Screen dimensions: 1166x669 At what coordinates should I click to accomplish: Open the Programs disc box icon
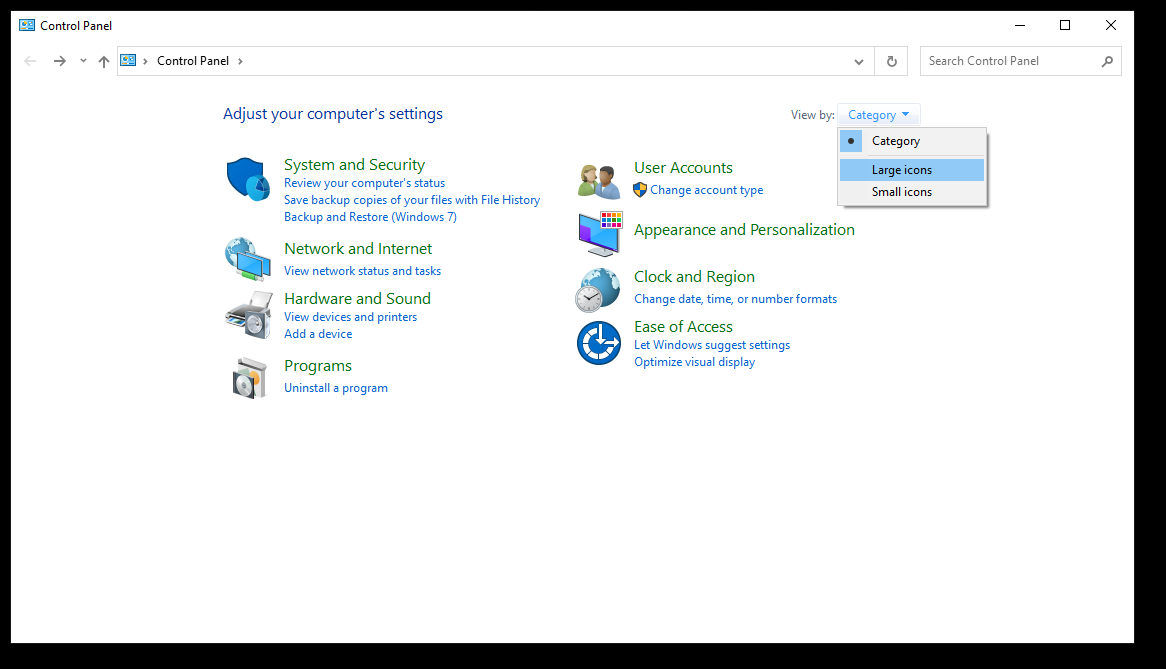tap(249, 378)
